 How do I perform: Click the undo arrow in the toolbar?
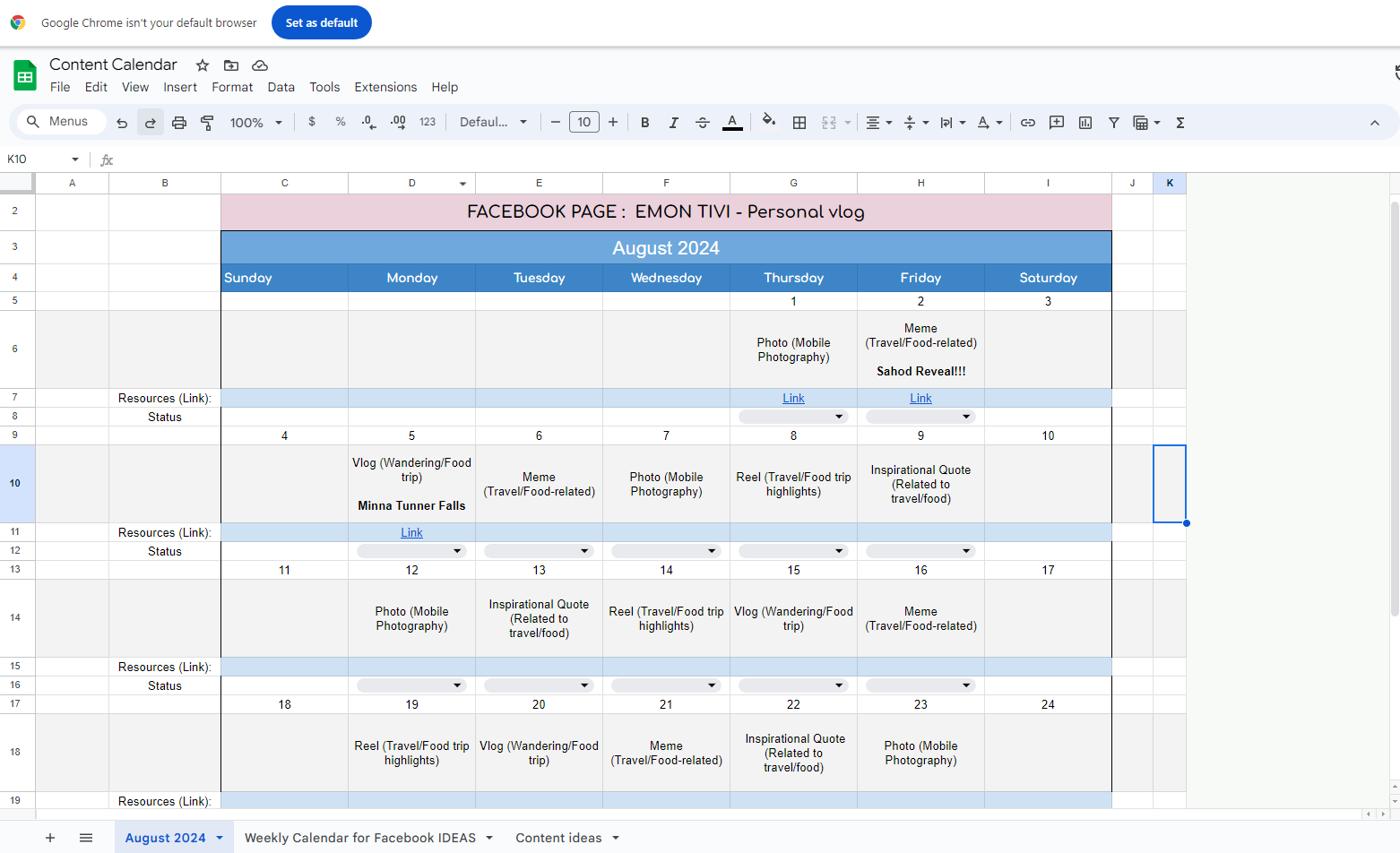[122, 123]
